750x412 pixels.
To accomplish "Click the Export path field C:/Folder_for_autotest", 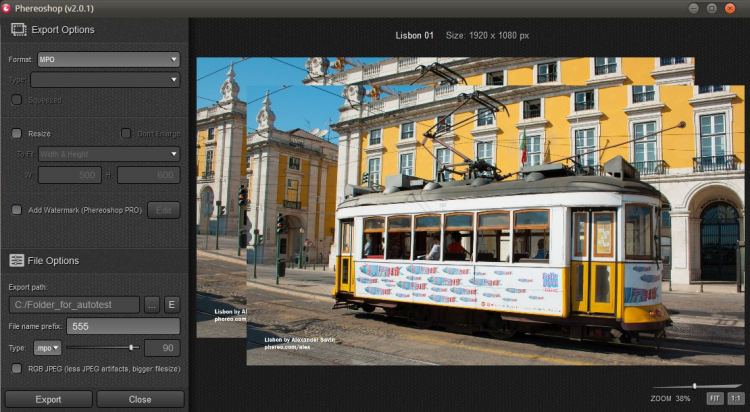I will (x=74, y=304).
